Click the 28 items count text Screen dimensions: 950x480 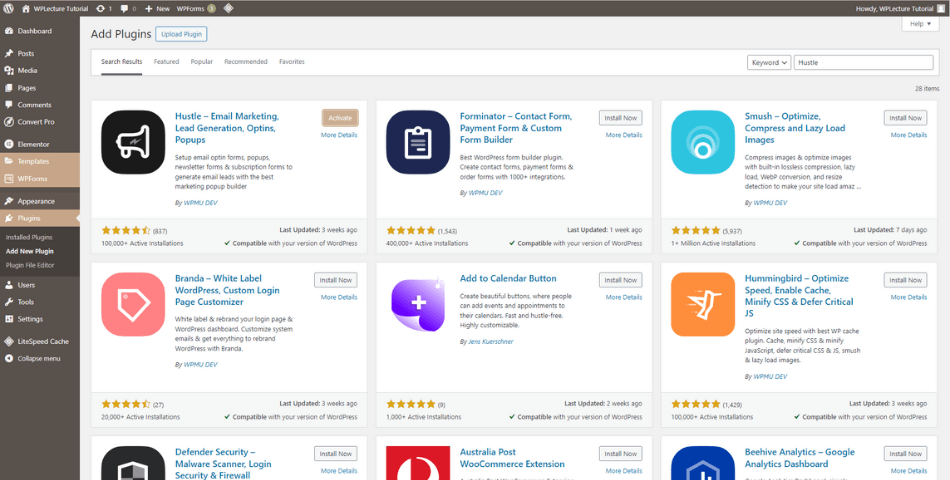[928, 88]
